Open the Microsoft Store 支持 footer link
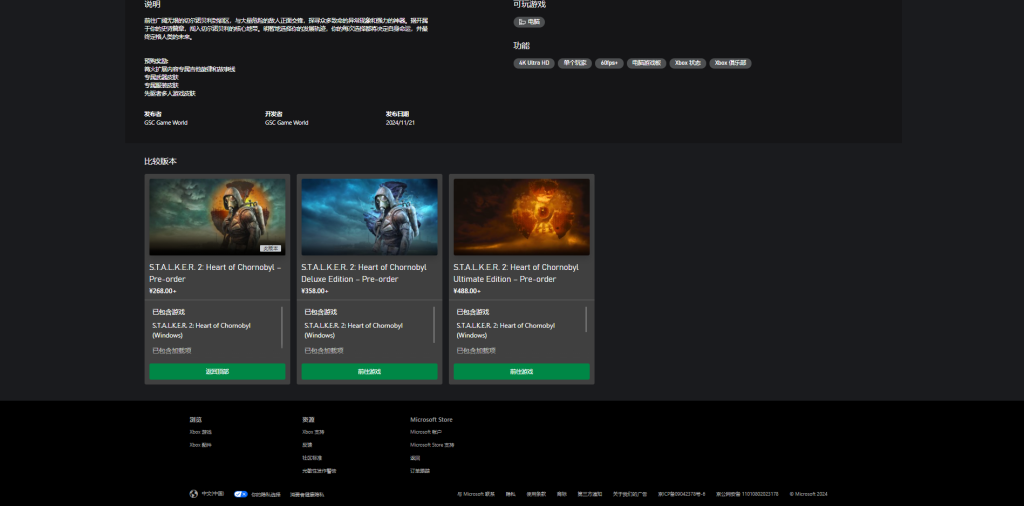The height and width of the screenshot is (506, 1024). pos(432,445)
